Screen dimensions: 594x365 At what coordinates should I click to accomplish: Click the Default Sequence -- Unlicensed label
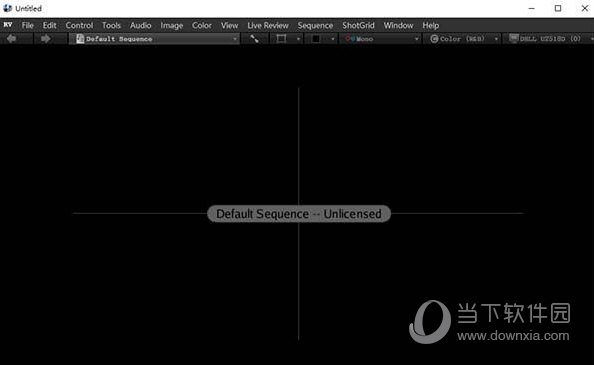pyautogui.click(x=299, y=214)
